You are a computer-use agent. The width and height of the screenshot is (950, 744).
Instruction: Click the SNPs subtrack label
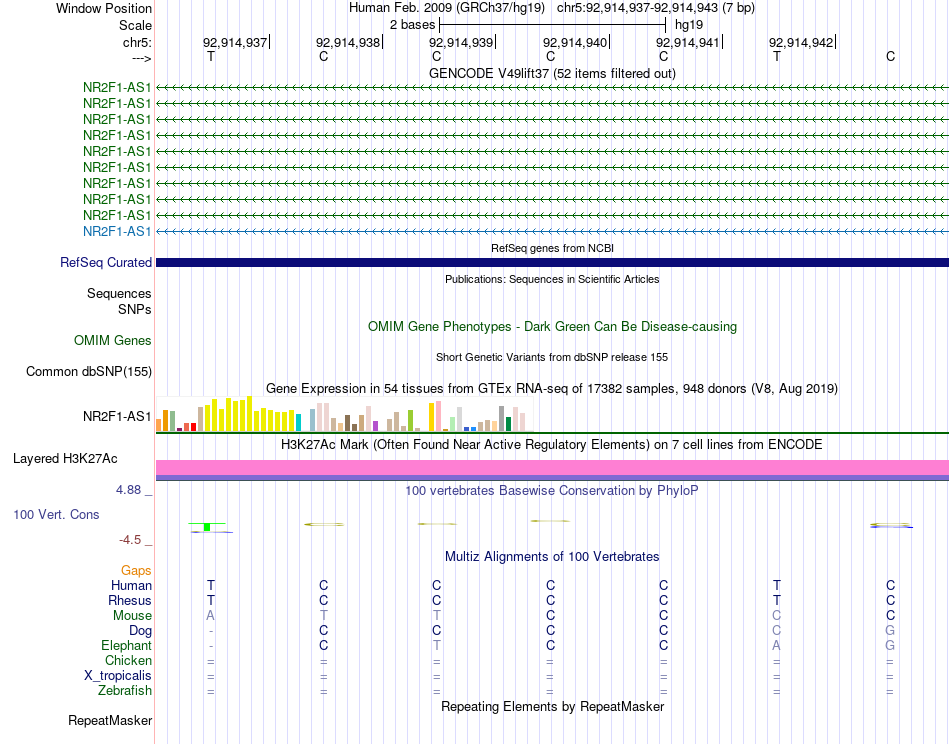pyautogui.click(x=135, y=310)
